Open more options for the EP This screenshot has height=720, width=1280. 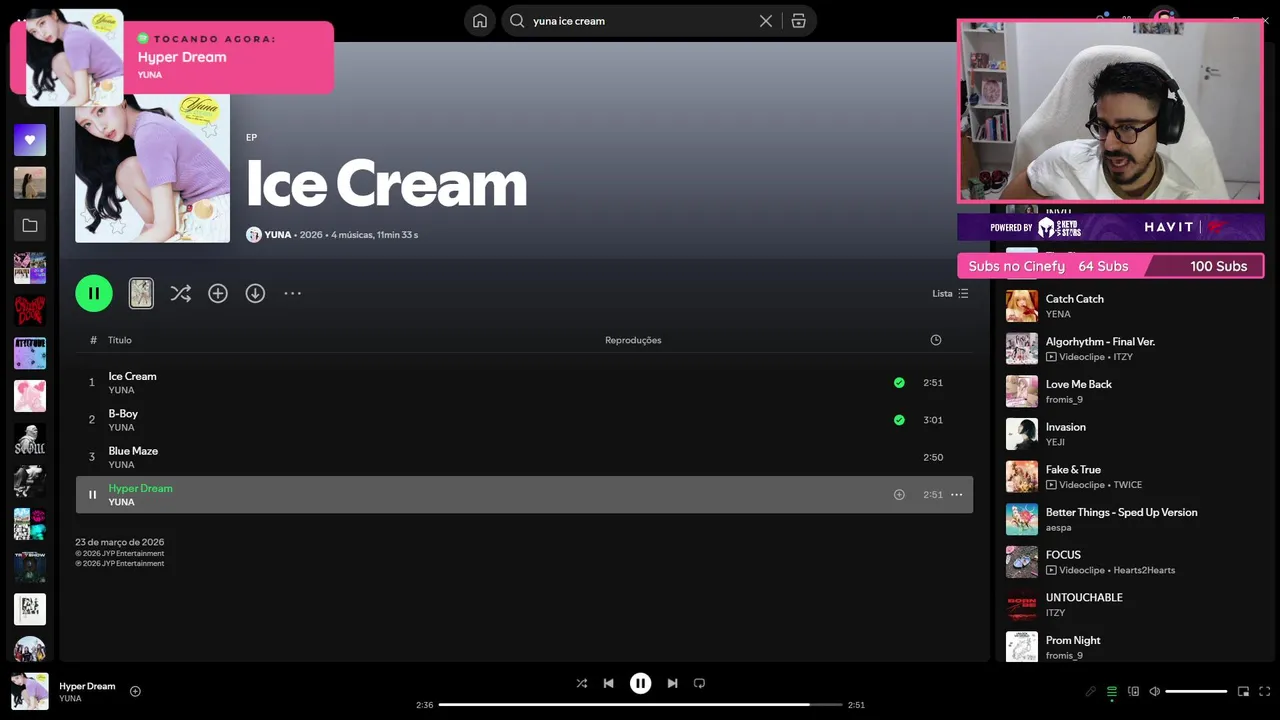(292, 293)
